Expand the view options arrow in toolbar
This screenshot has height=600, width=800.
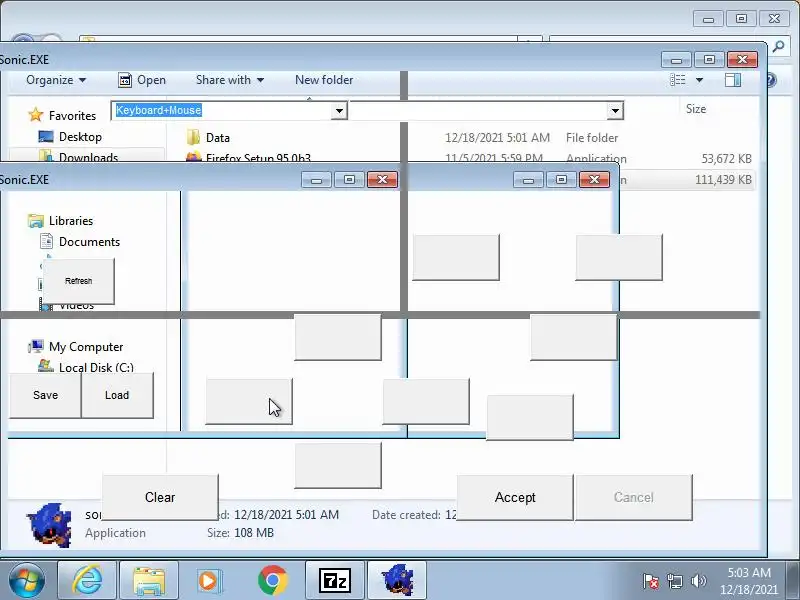[699, 80]
